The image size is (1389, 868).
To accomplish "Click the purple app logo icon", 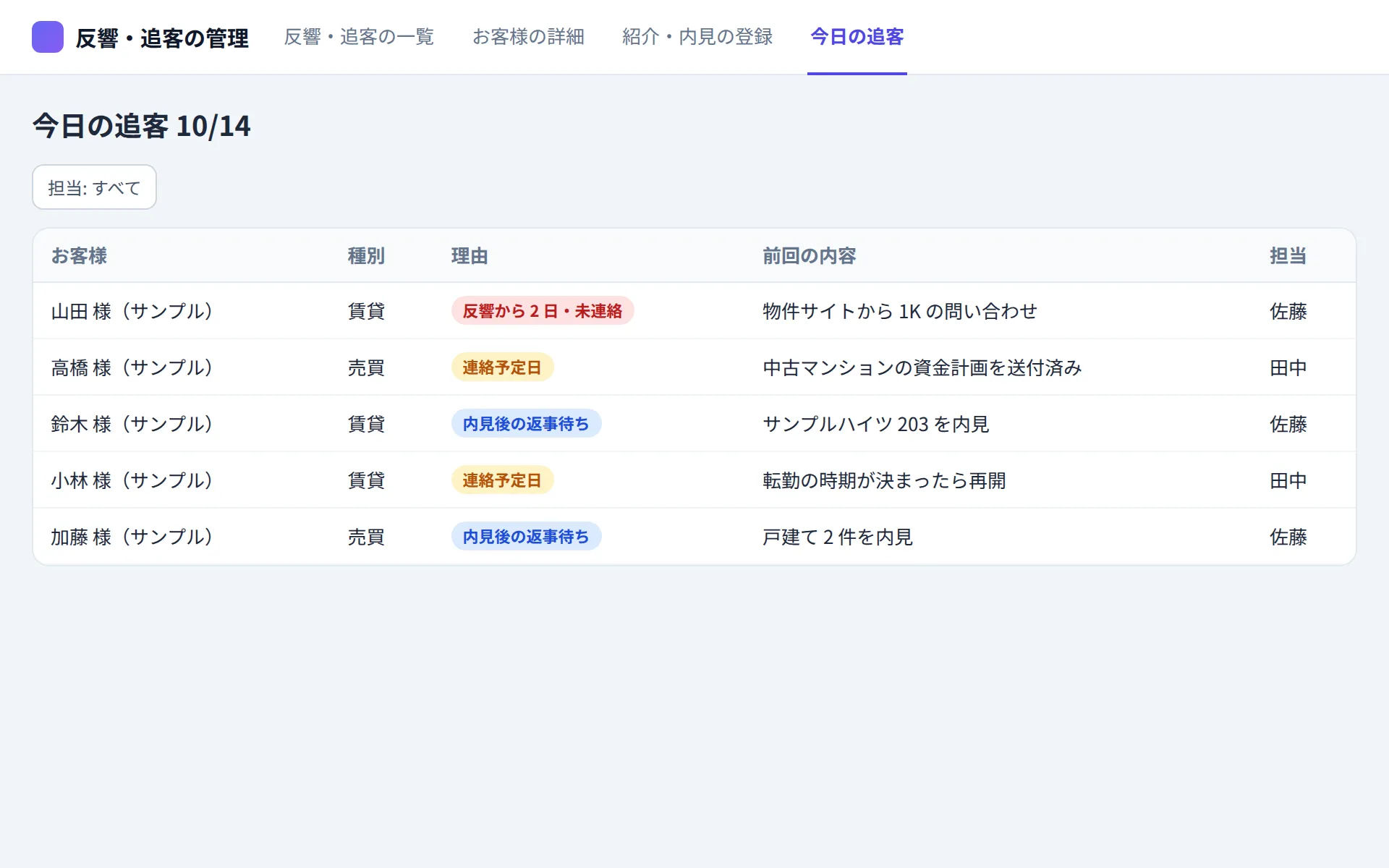I will [x=48, y=37].
